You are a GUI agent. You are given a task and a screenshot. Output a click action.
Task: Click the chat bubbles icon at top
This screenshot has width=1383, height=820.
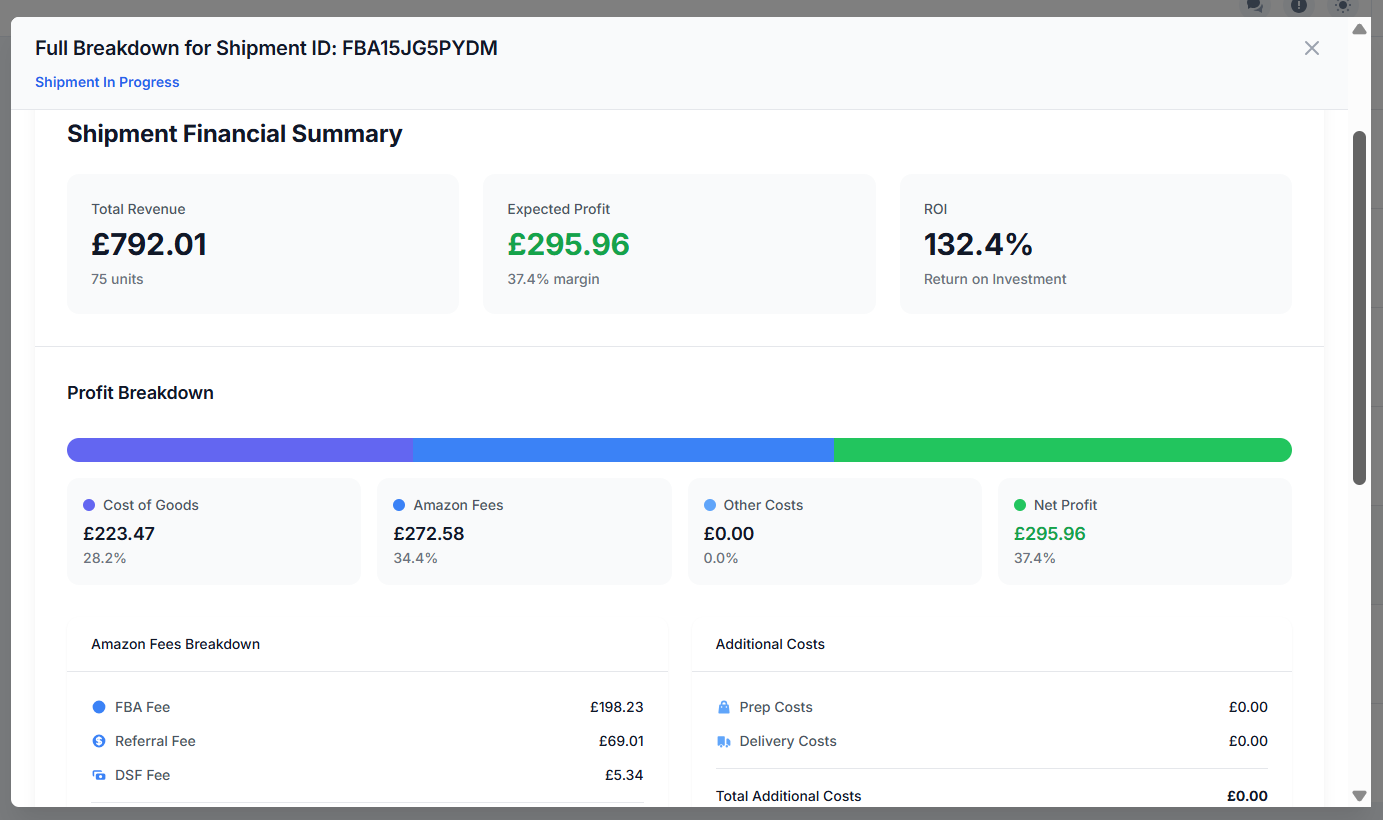pyautogui.click(x=1255, y=6)
